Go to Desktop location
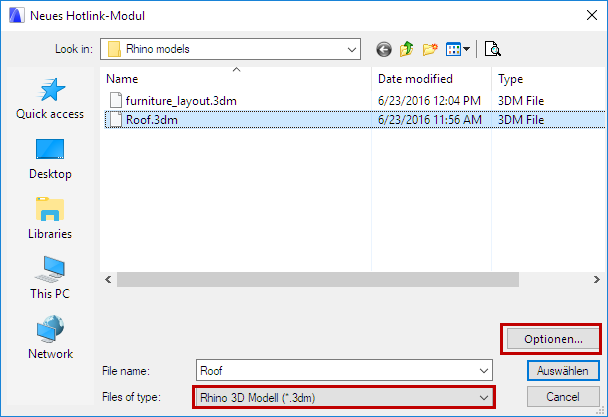 [50, 159]
